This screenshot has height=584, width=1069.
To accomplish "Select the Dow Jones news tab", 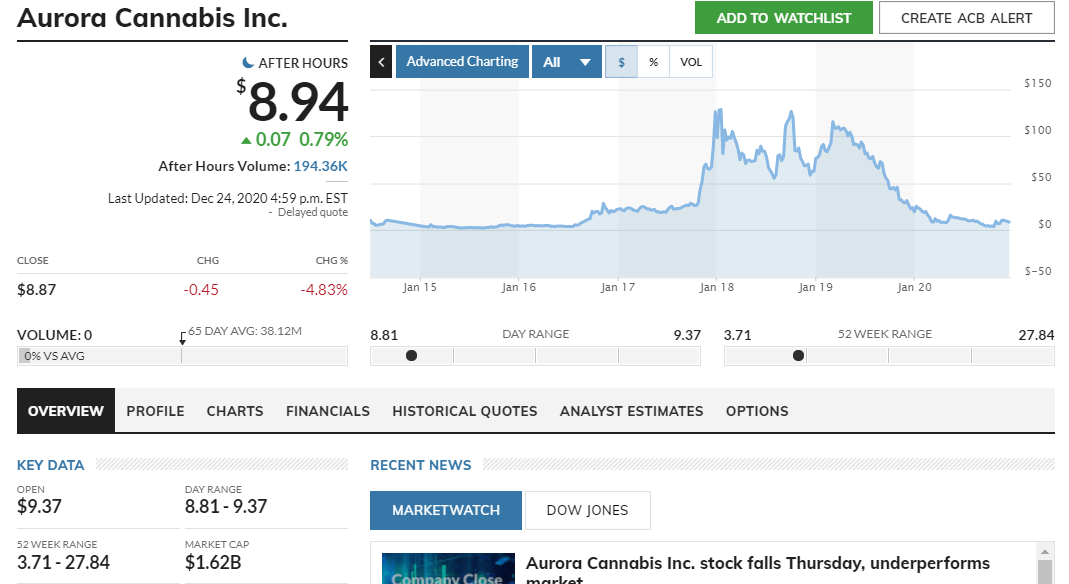I will (x=588, y=510).
